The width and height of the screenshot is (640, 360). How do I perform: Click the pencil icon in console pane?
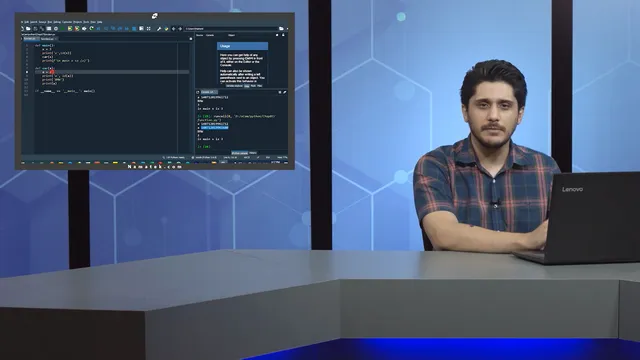(284, 92)
